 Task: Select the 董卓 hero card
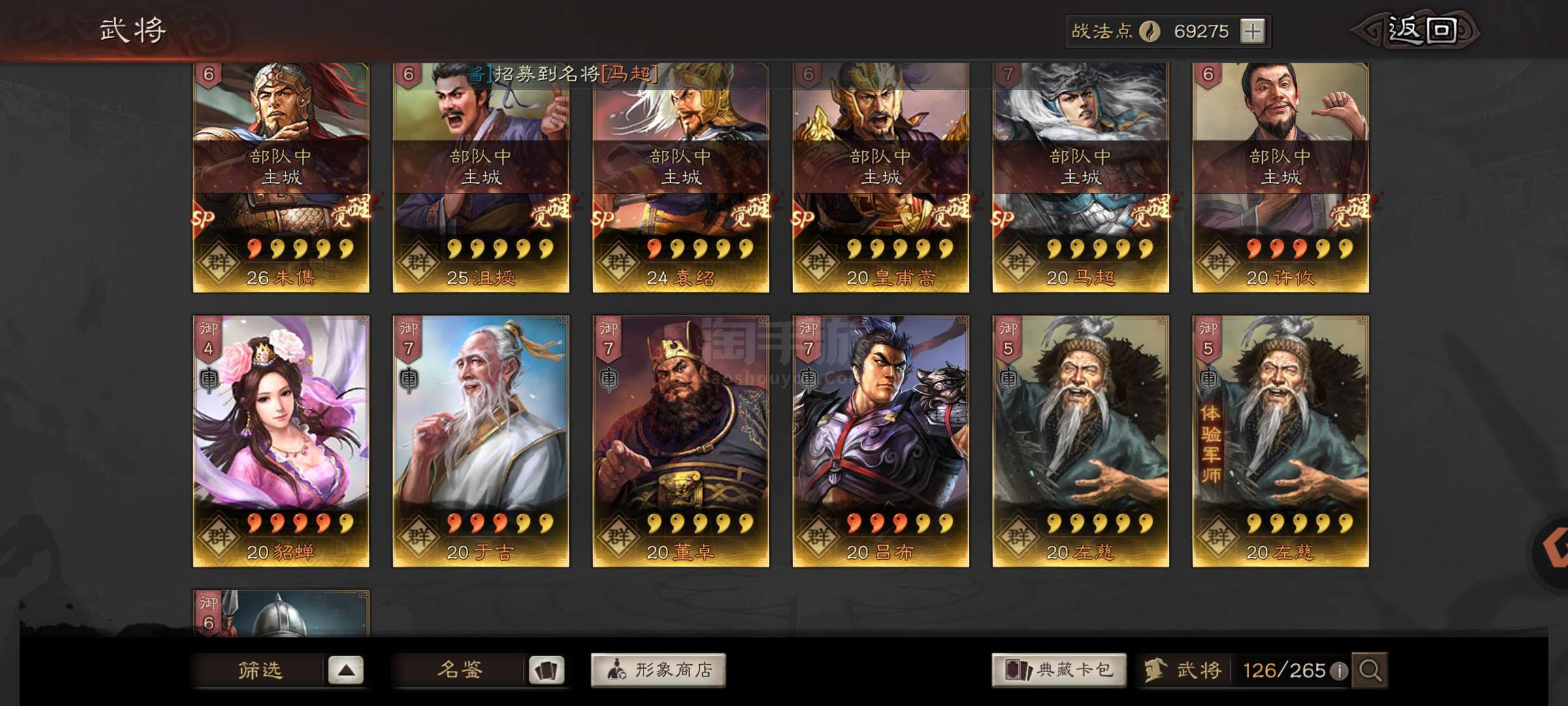pos(681,441)
